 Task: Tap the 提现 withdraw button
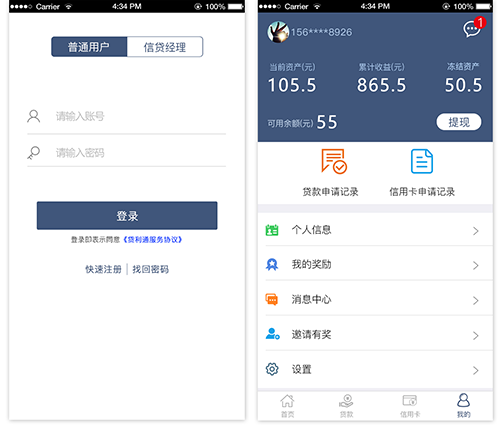459,122
